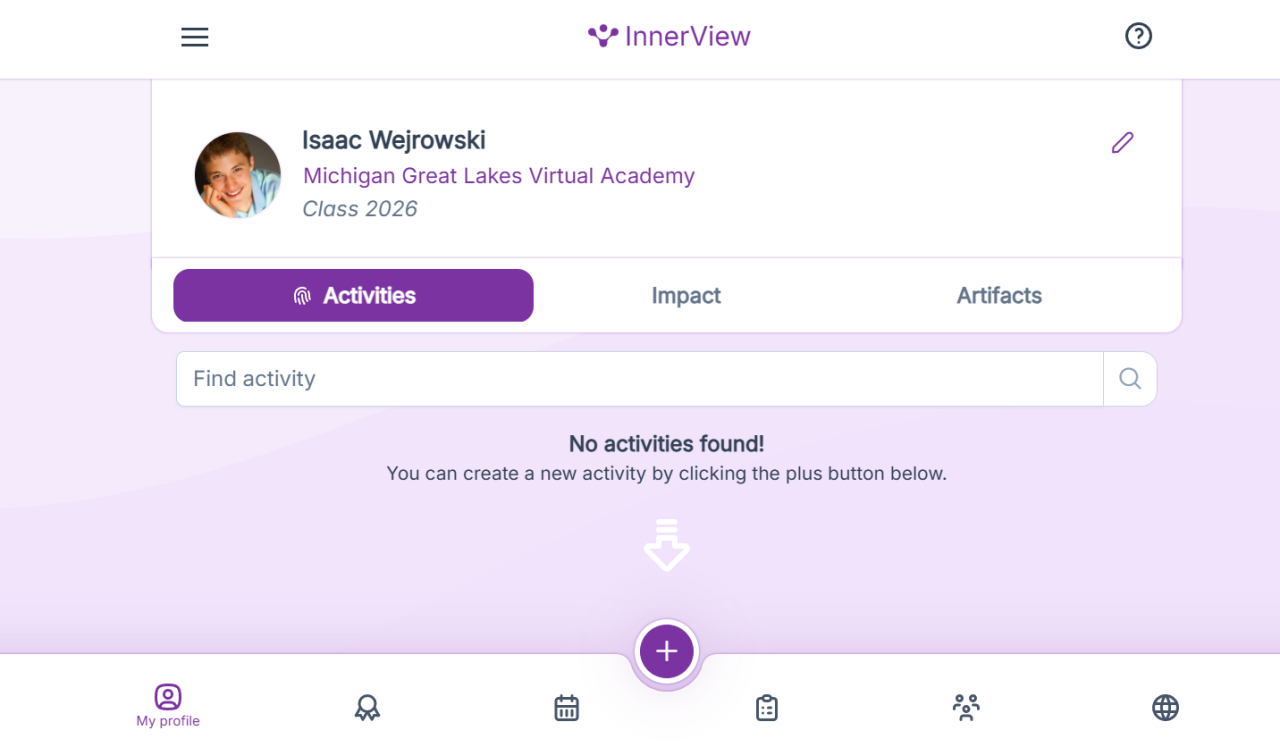Viewport: 1280px width, 747px height.
Task: Open the globe section in bottom bar
Action: pyautogui.click(x=1165, y=708)
